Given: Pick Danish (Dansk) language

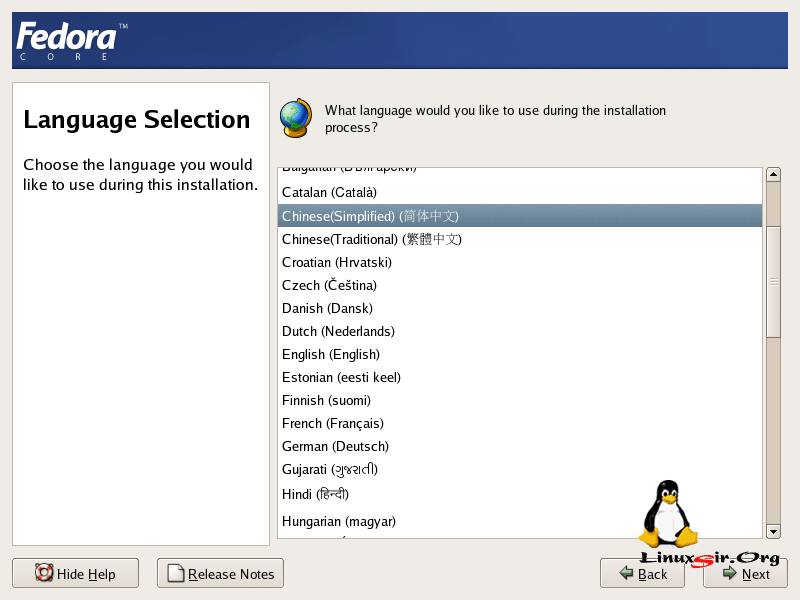Looking at the screenshot, I should [x=520, y=308].
